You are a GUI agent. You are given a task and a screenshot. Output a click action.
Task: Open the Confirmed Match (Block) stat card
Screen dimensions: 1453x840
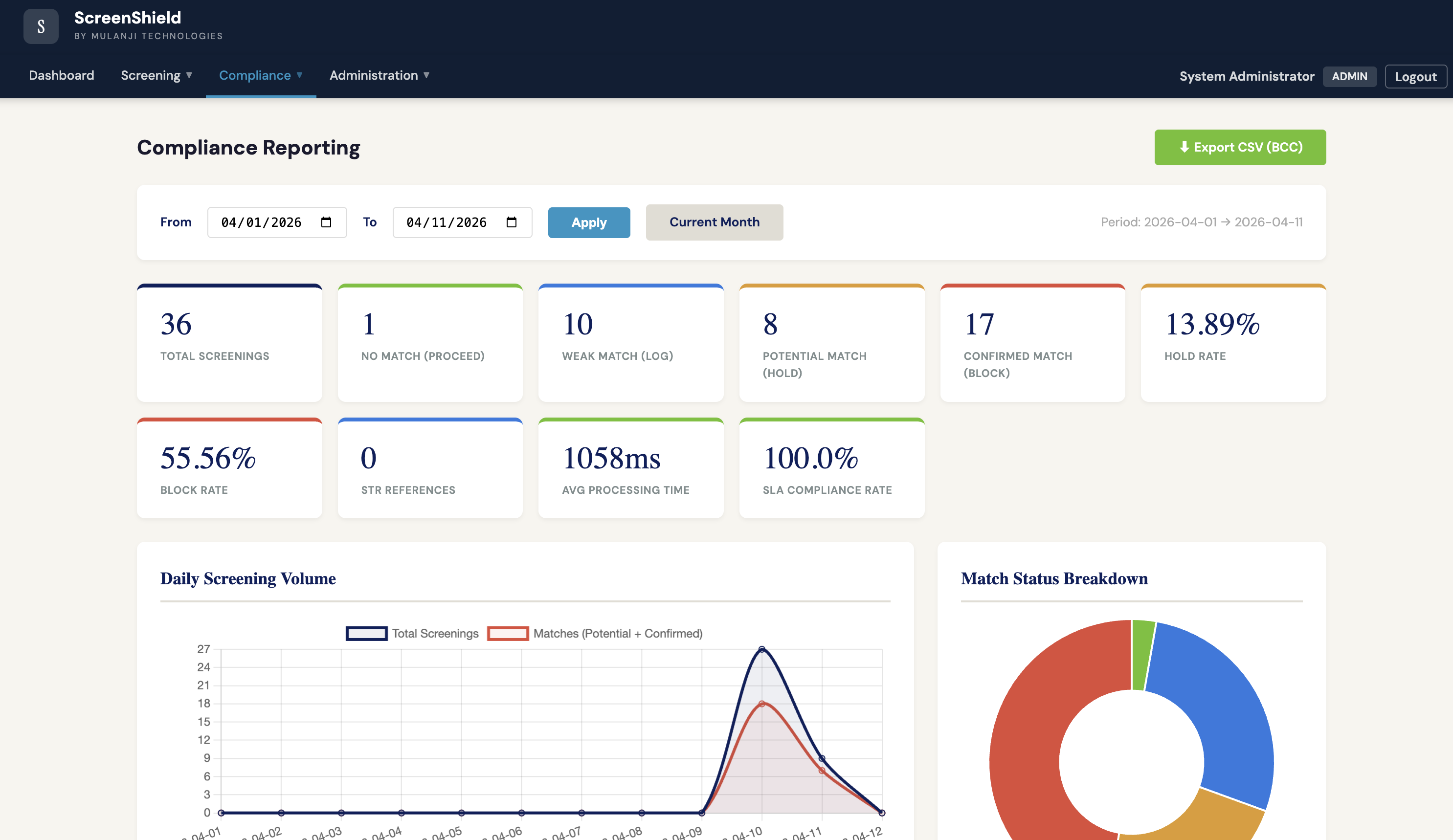[1032, 343]
